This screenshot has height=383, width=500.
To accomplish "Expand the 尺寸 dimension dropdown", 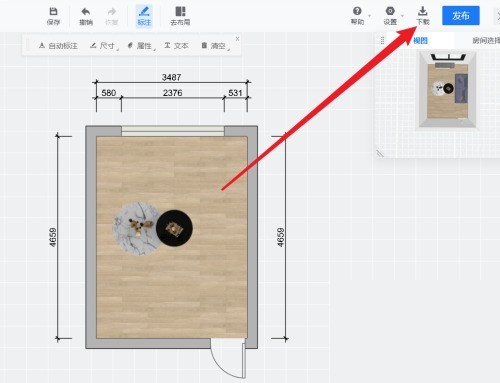I will [104, 46].
